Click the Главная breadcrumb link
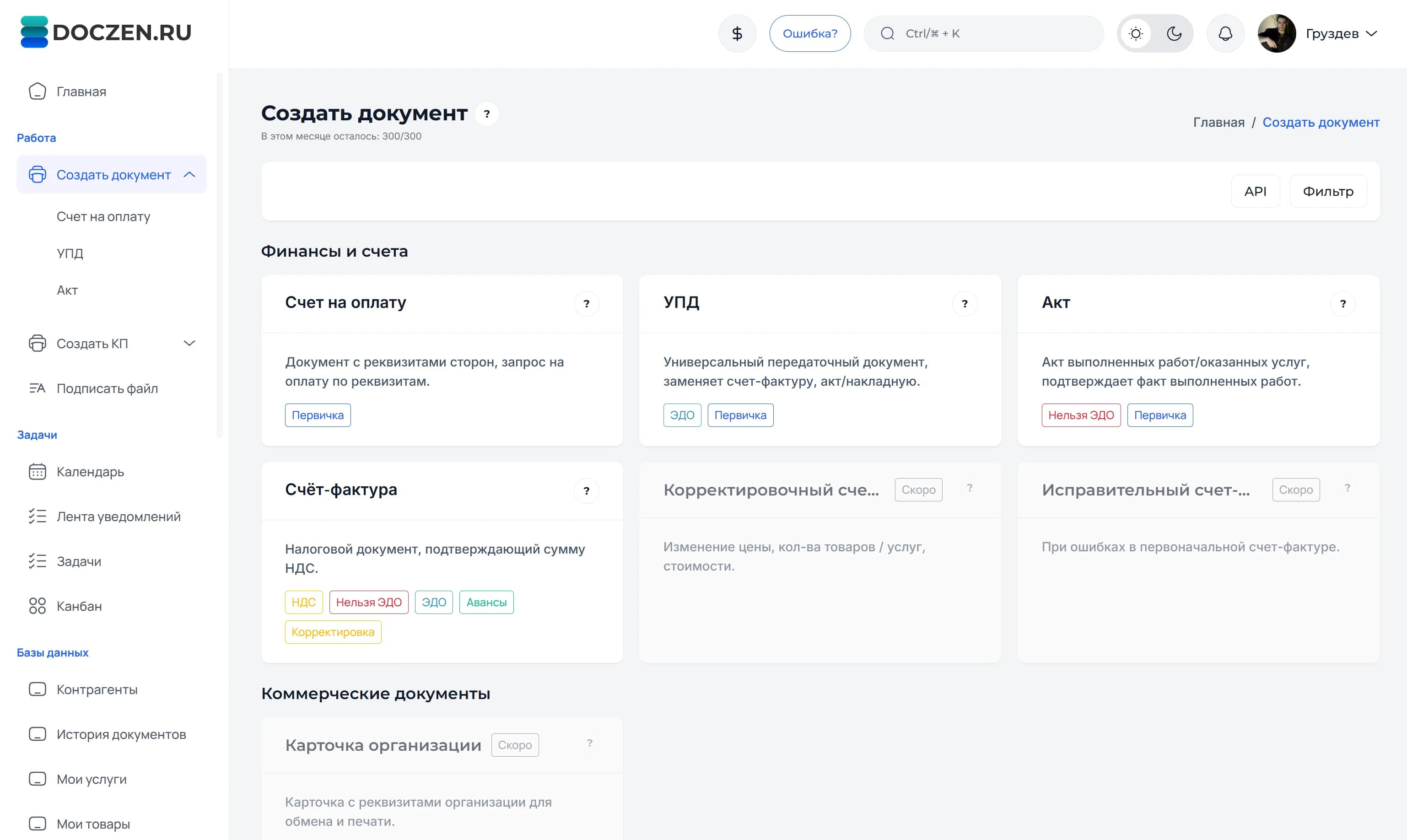1407x840 pixels. (1218, 122)
